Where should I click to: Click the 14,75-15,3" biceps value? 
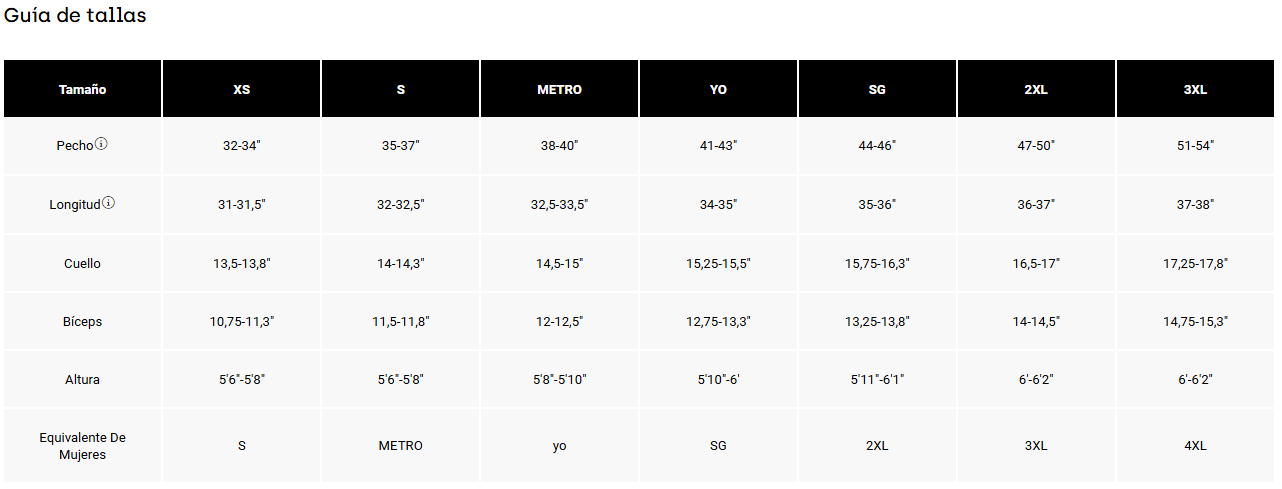tap(1195, 322)
